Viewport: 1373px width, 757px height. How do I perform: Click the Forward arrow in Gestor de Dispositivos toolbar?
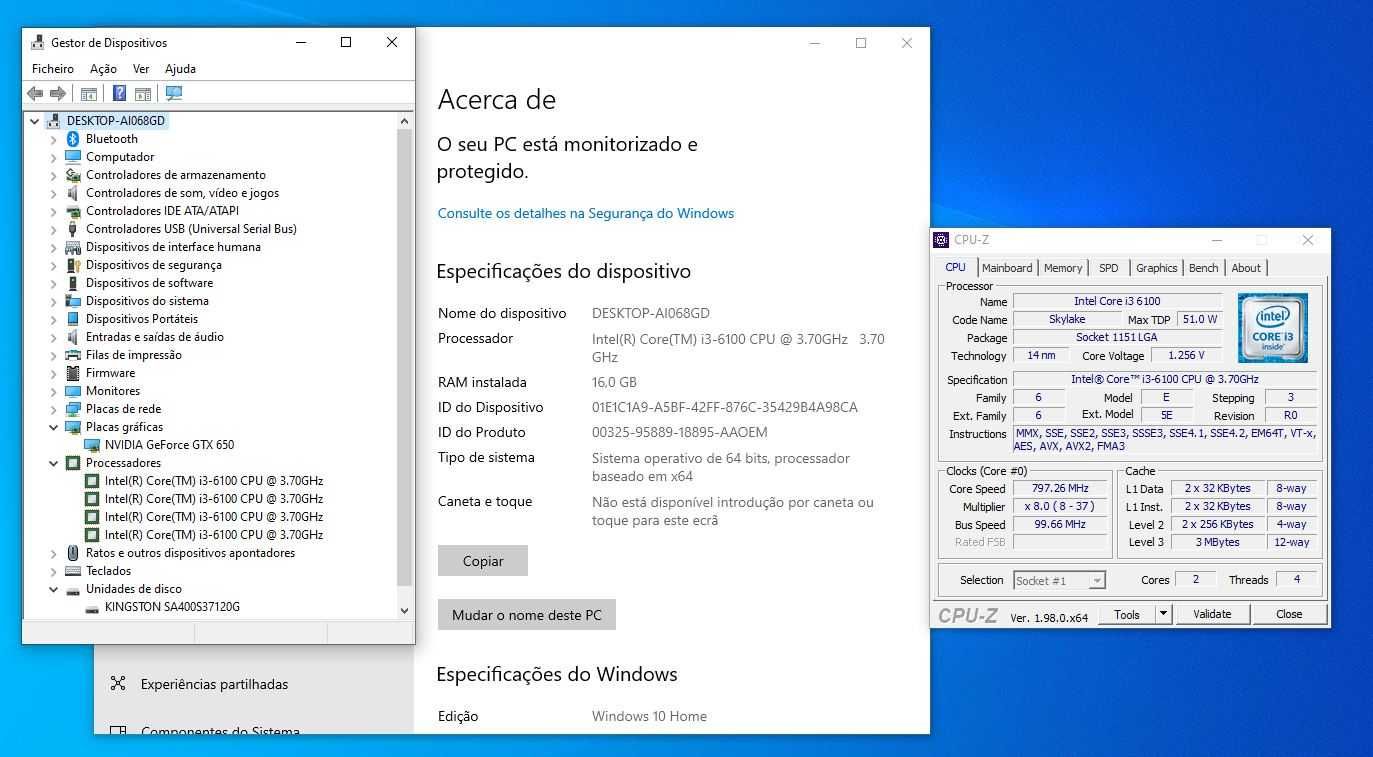(x=58, y=93)
